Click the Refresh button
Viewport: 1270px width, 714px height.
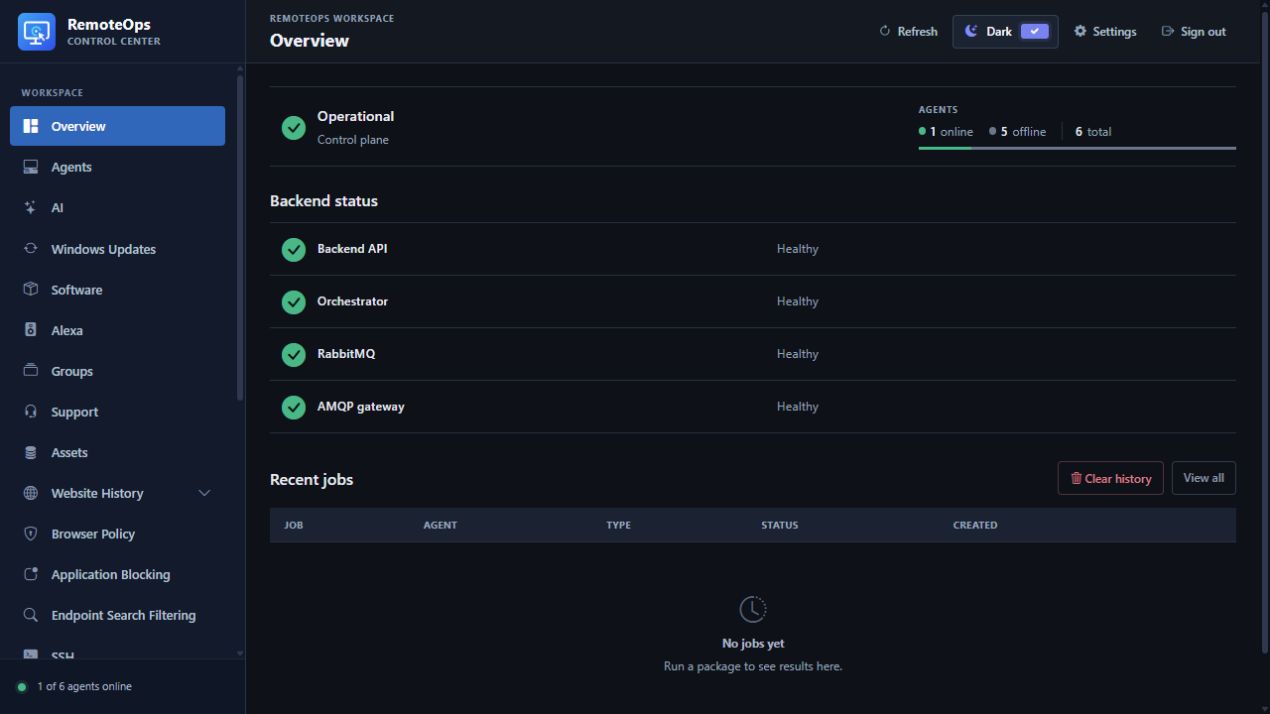pyautogui.click(x=908, y=31)
